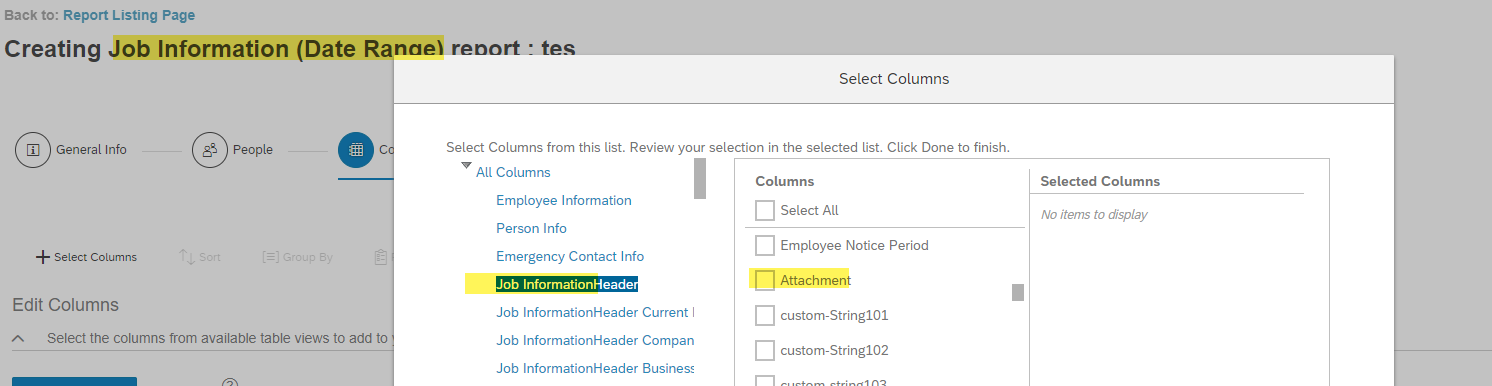Choose Person Info in the column list
1492x386 pixels.
coord(531,228)
